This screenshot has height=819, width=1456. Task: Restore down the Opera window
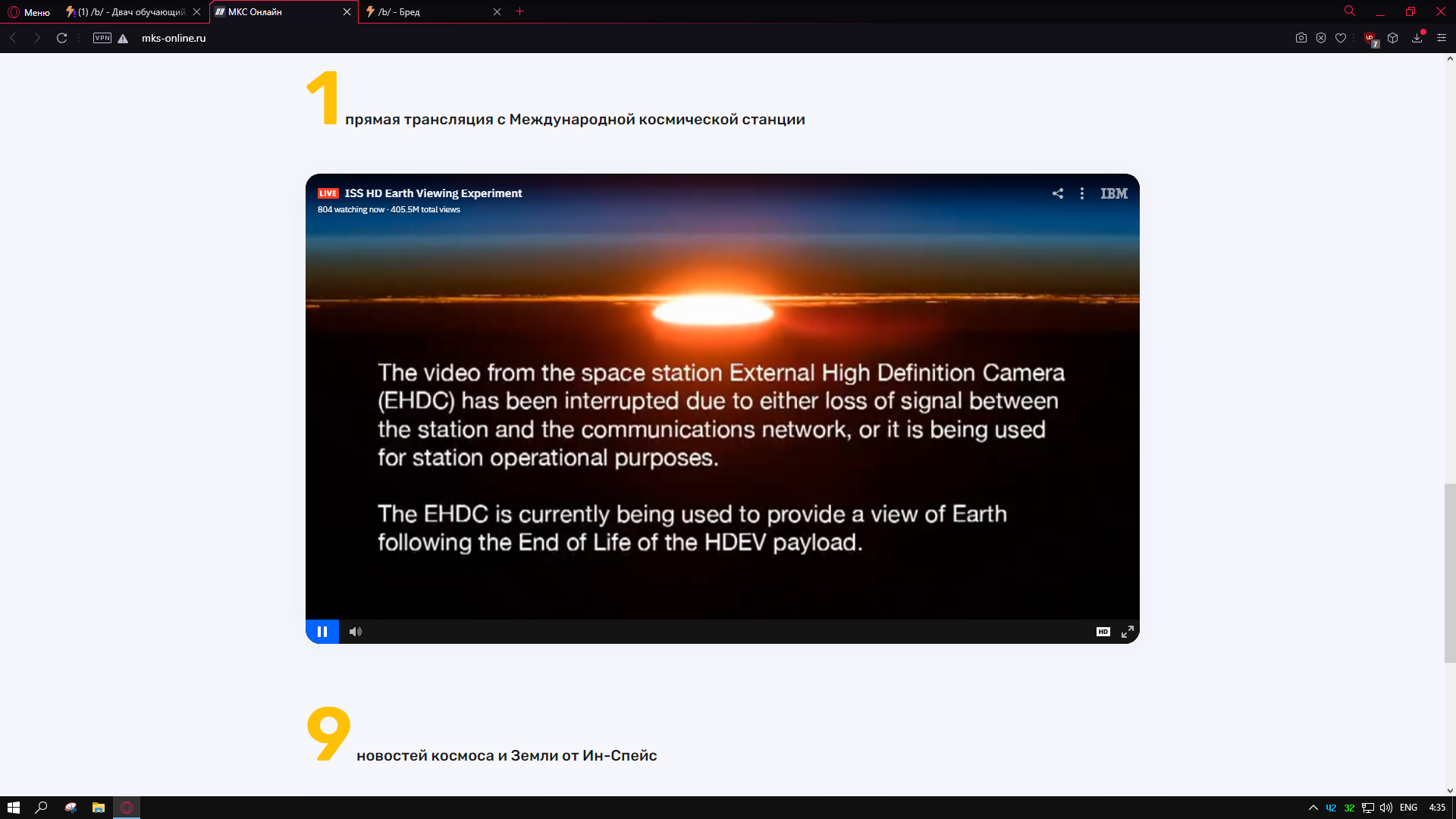click(1410, 12)
